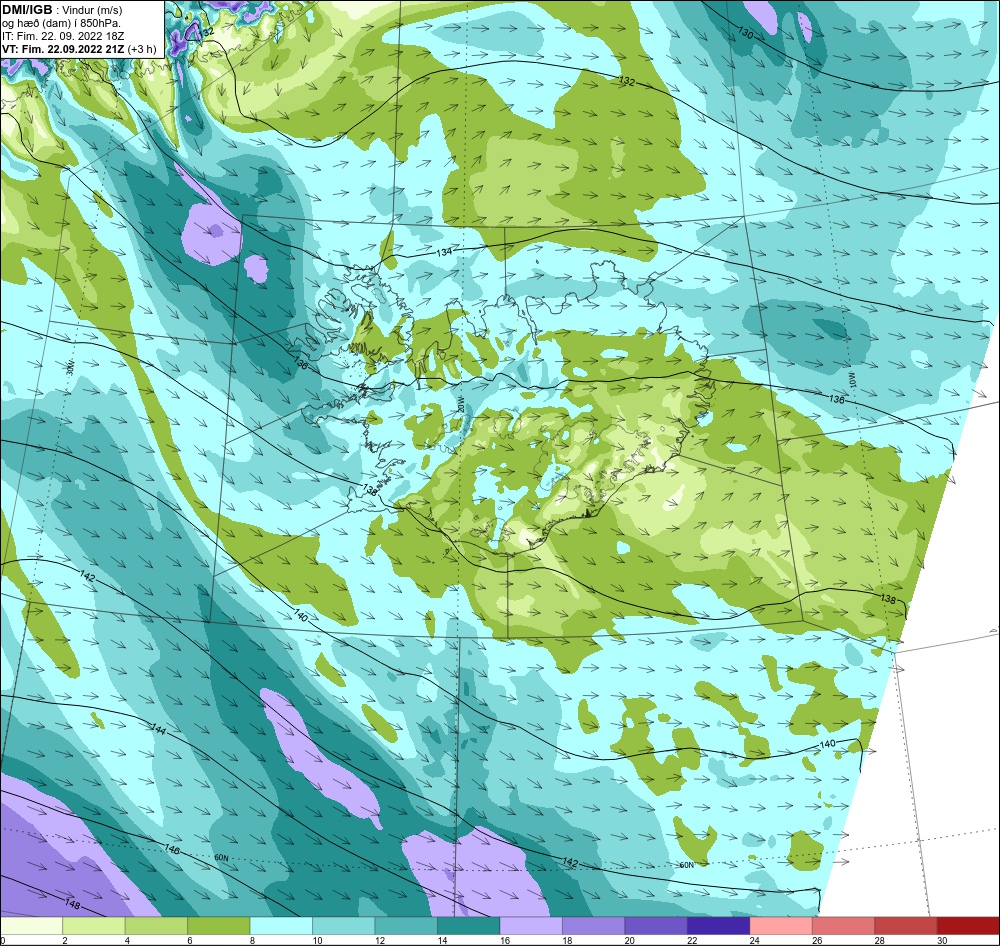Select the 136 contour label east of Iceland
The image size is (1000, 946).
837,399
